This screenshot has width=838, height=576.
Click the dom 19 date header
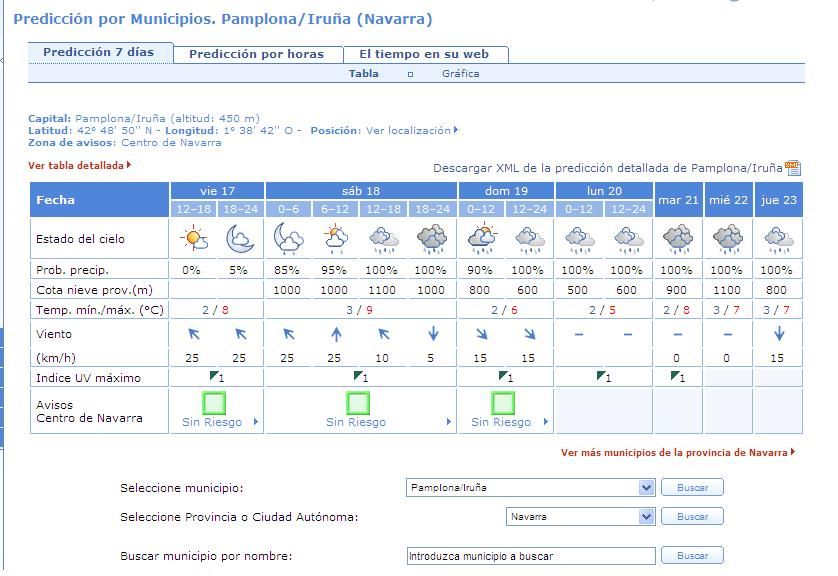pyautogui.click(x=506, y=191)
